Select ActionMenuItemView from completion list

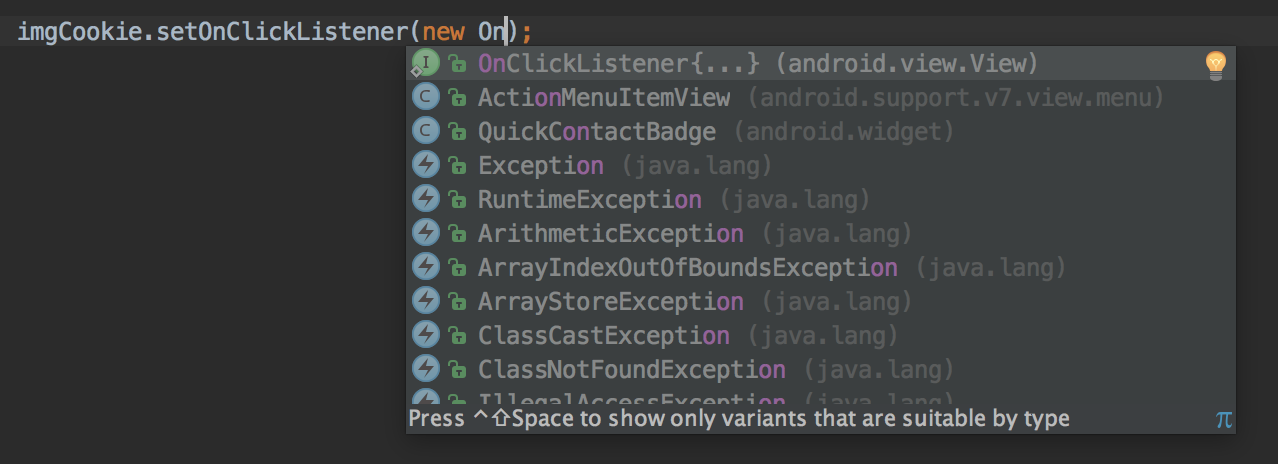(820, 98)
